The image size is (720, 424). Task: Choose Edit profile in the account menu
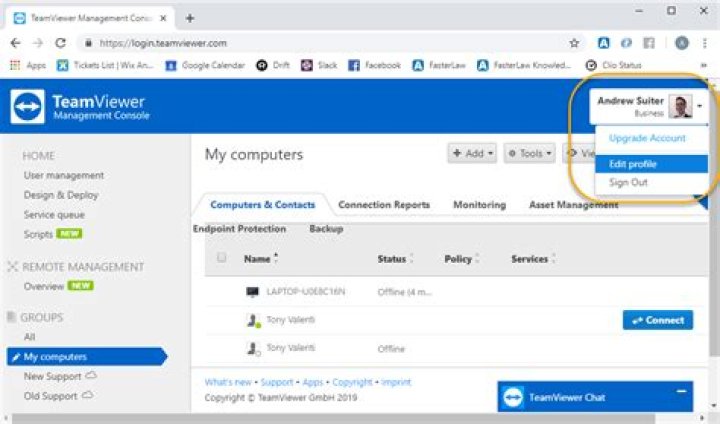651,164
